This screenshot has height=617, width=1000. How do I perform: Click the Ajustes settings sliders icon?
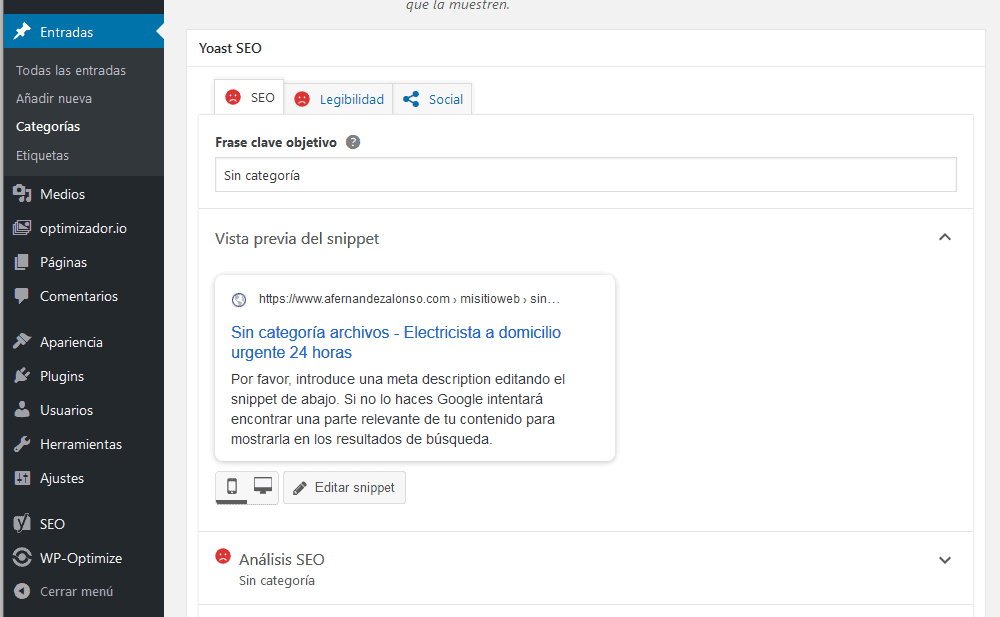(x=22, y=478)
